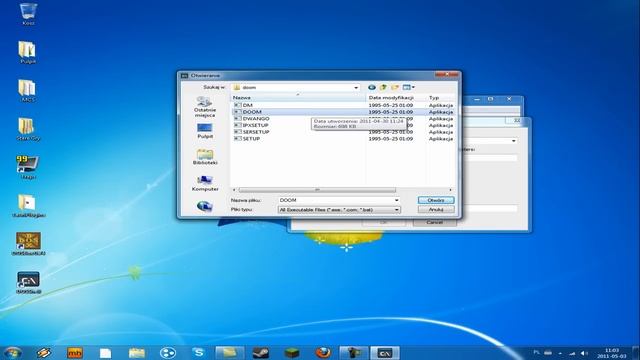Open the Ostatnie miejsca shortcut in dialog sidebar
Screen dimensions: 640x360
(205, 107)
